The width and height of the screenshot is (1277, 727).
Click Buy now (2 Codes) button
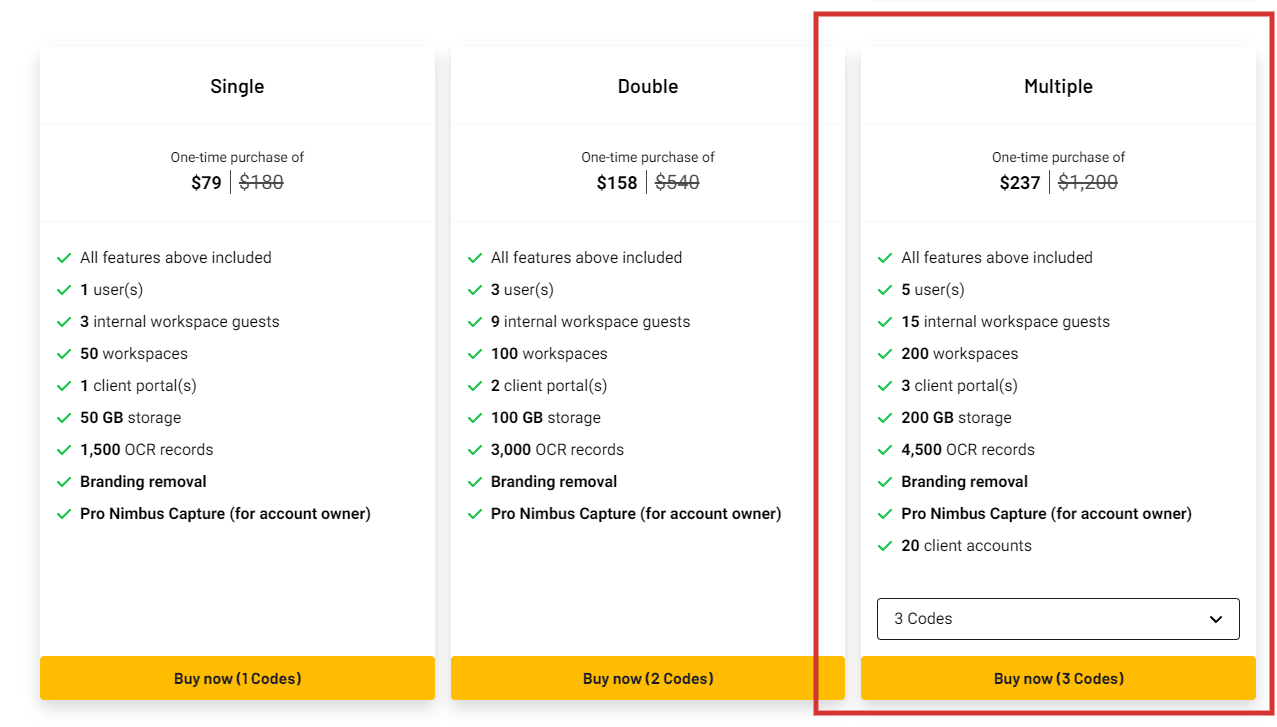tap(648, 678)
